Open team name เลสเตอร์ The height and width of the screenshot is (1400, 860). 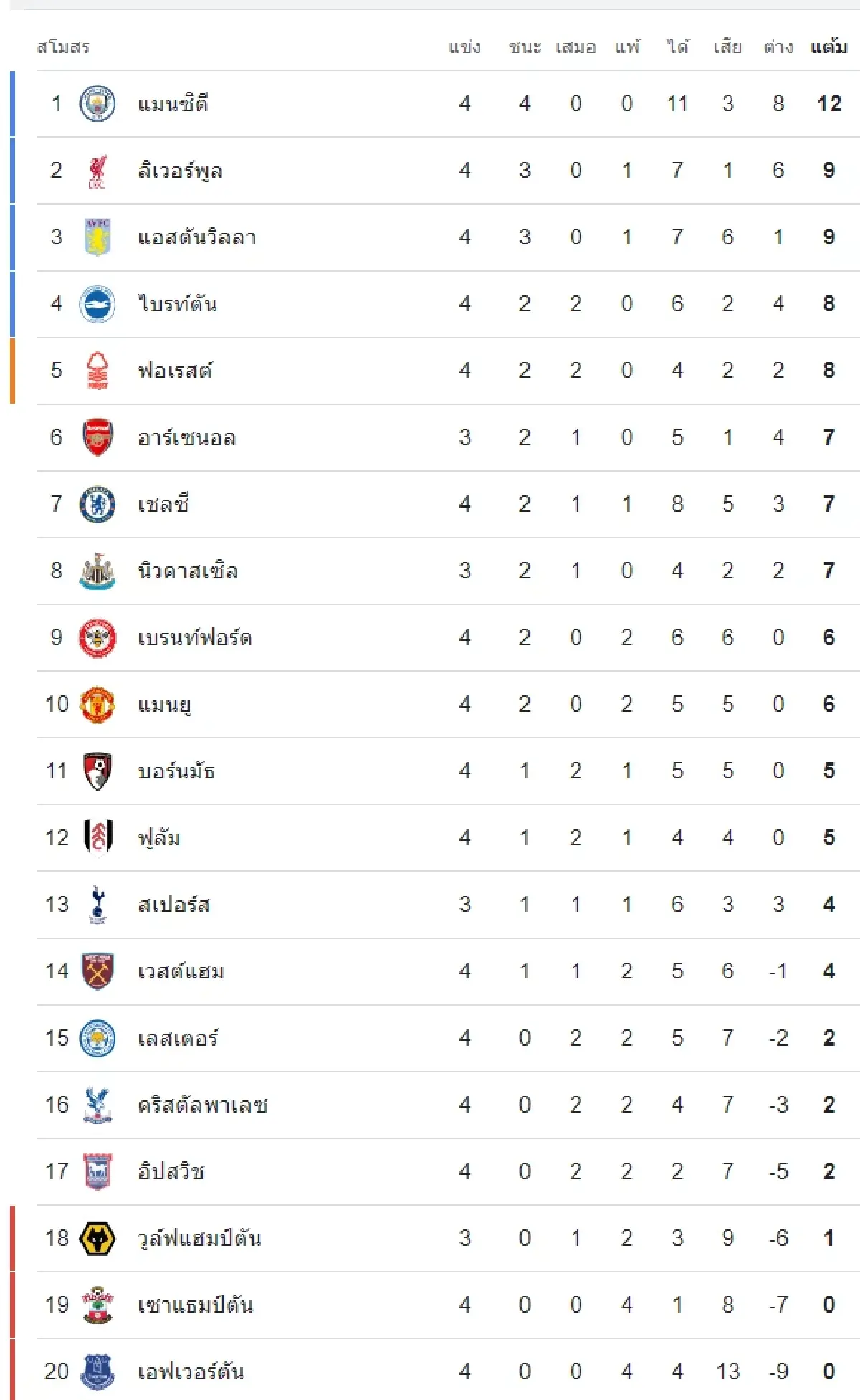pos(178,1038)
